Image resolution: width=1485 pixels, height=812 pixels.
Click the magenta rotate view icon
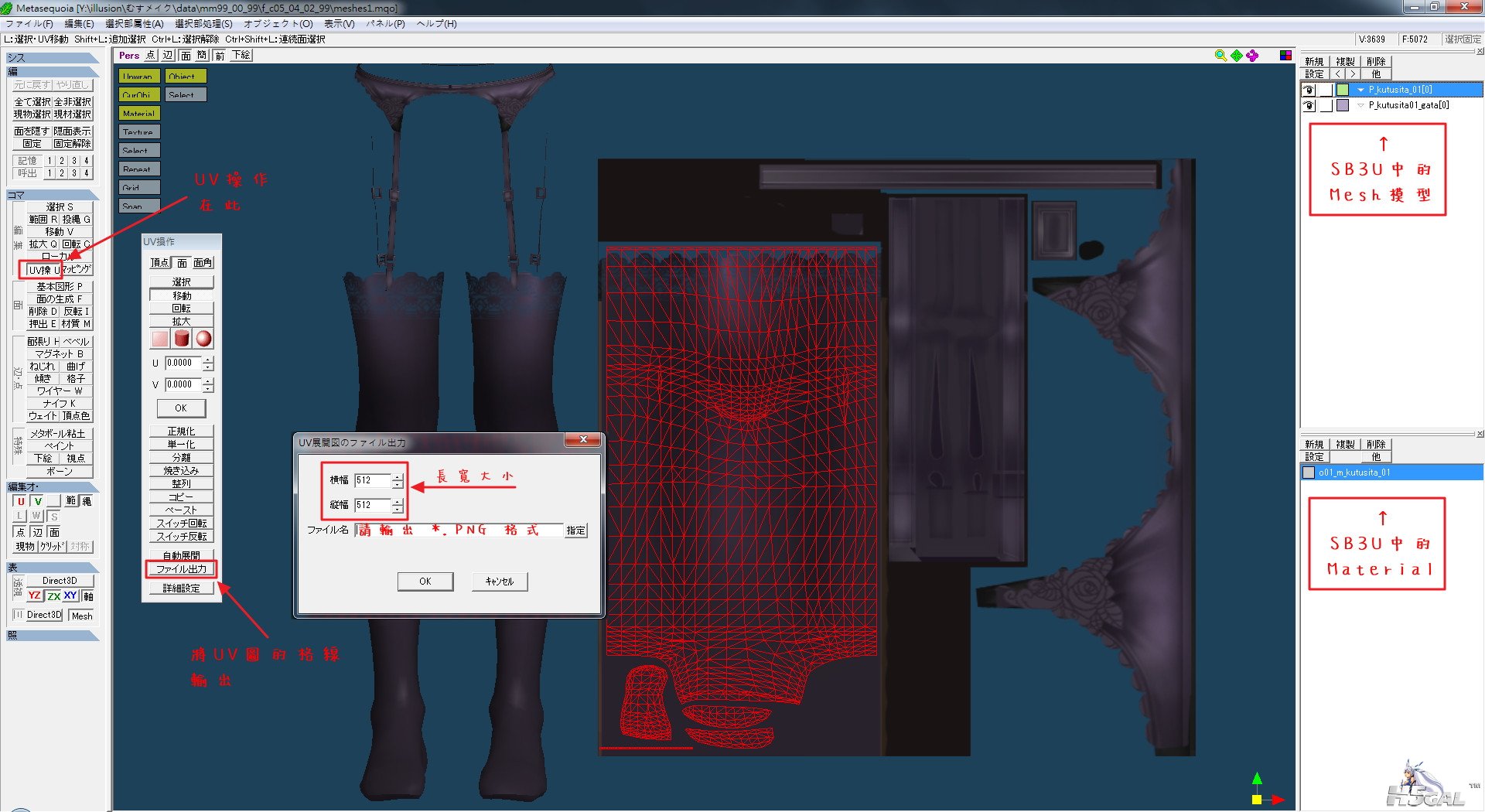tap(1252, 56)
